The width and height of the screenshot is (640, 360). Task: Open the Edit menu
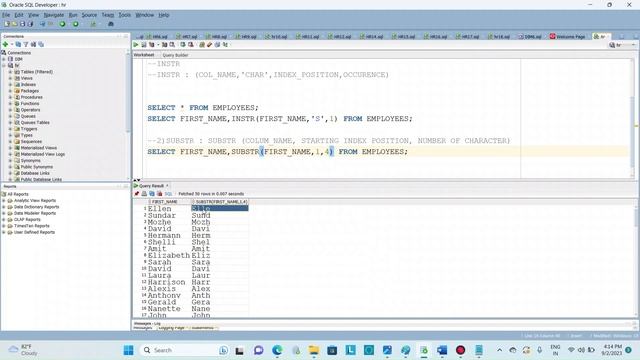(19, 15)
